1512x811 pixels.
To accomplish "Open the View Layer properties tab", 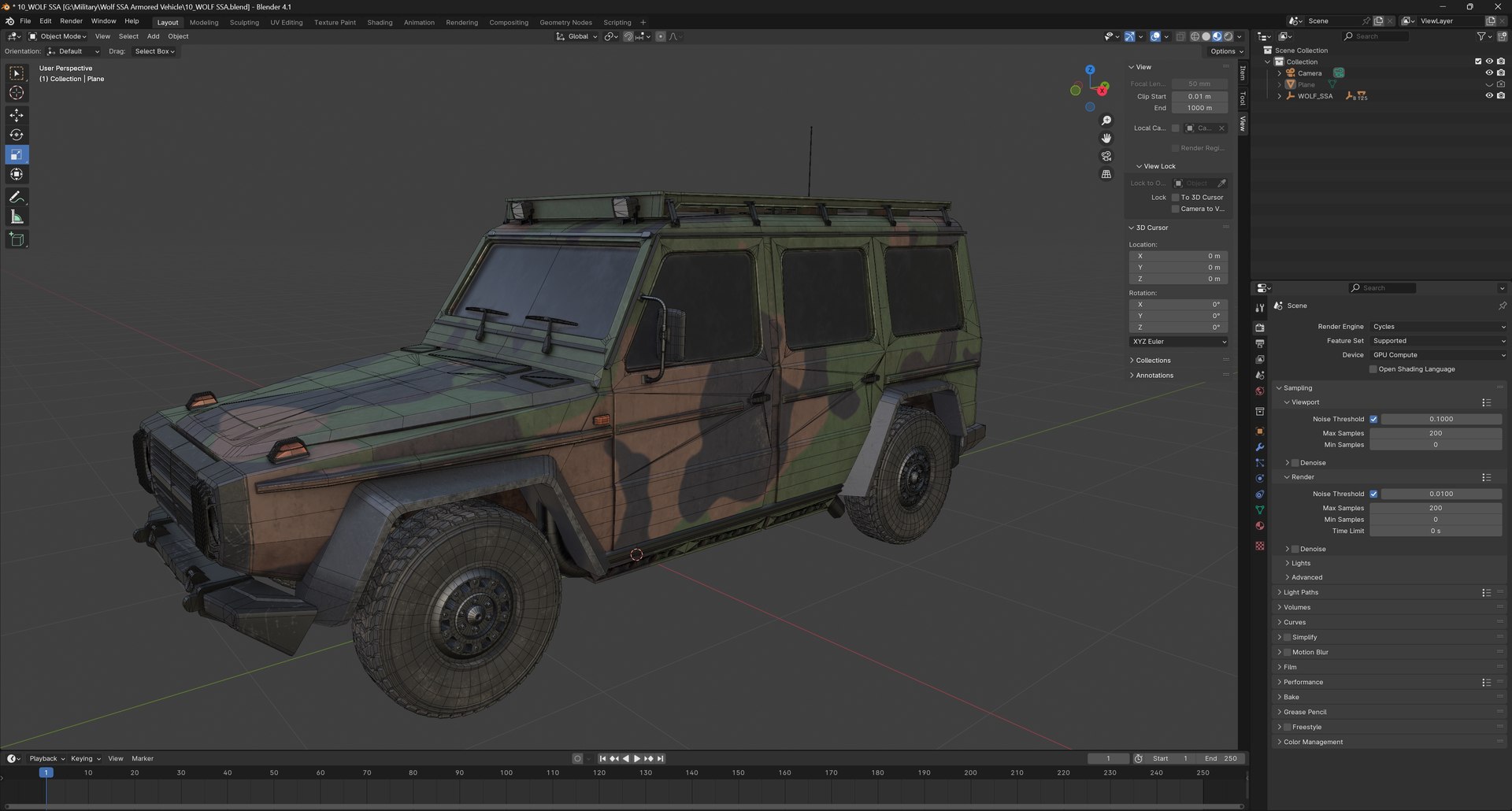I will 1259,359.
